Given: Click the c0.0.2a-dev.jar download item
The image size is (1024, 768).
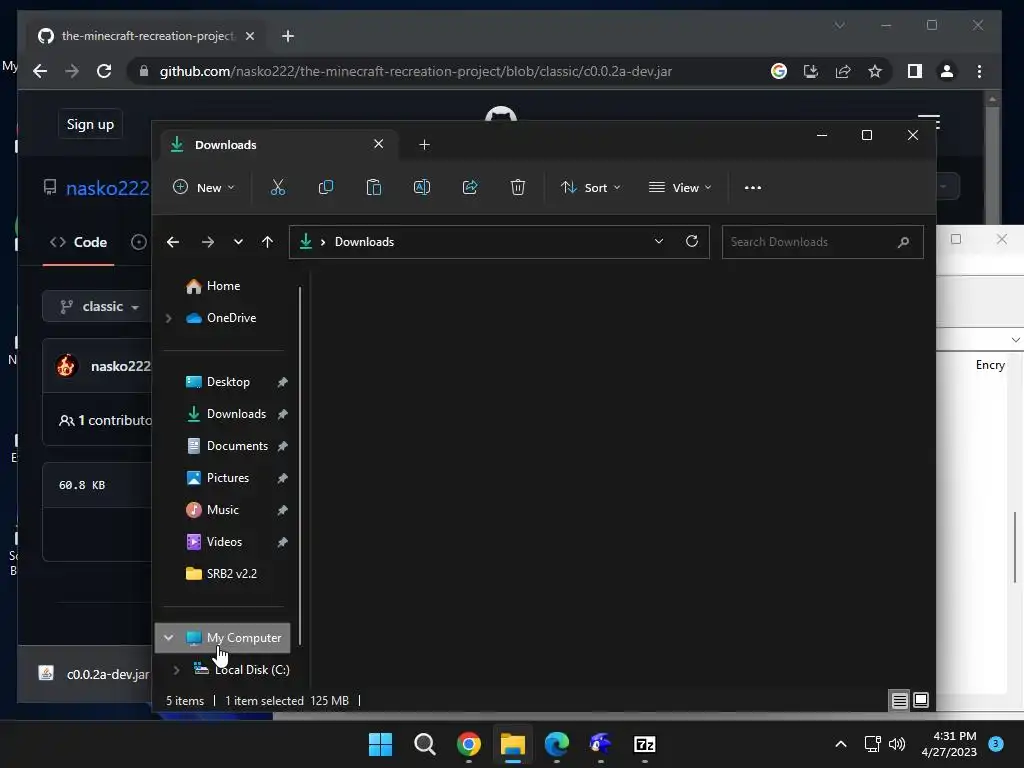Looking at the screenshot, I should 93,674.
